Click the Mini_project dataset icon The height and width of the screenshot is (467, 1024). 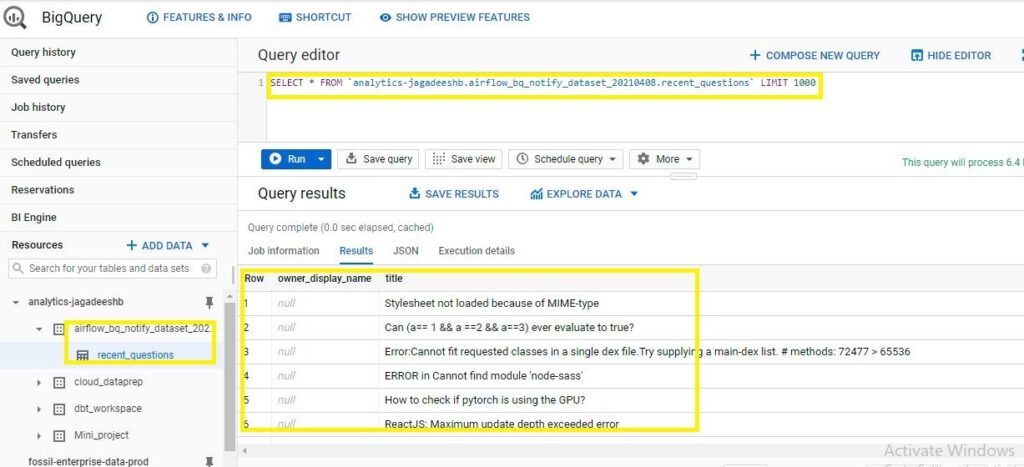pyautogui.click(x=59, y=436)
